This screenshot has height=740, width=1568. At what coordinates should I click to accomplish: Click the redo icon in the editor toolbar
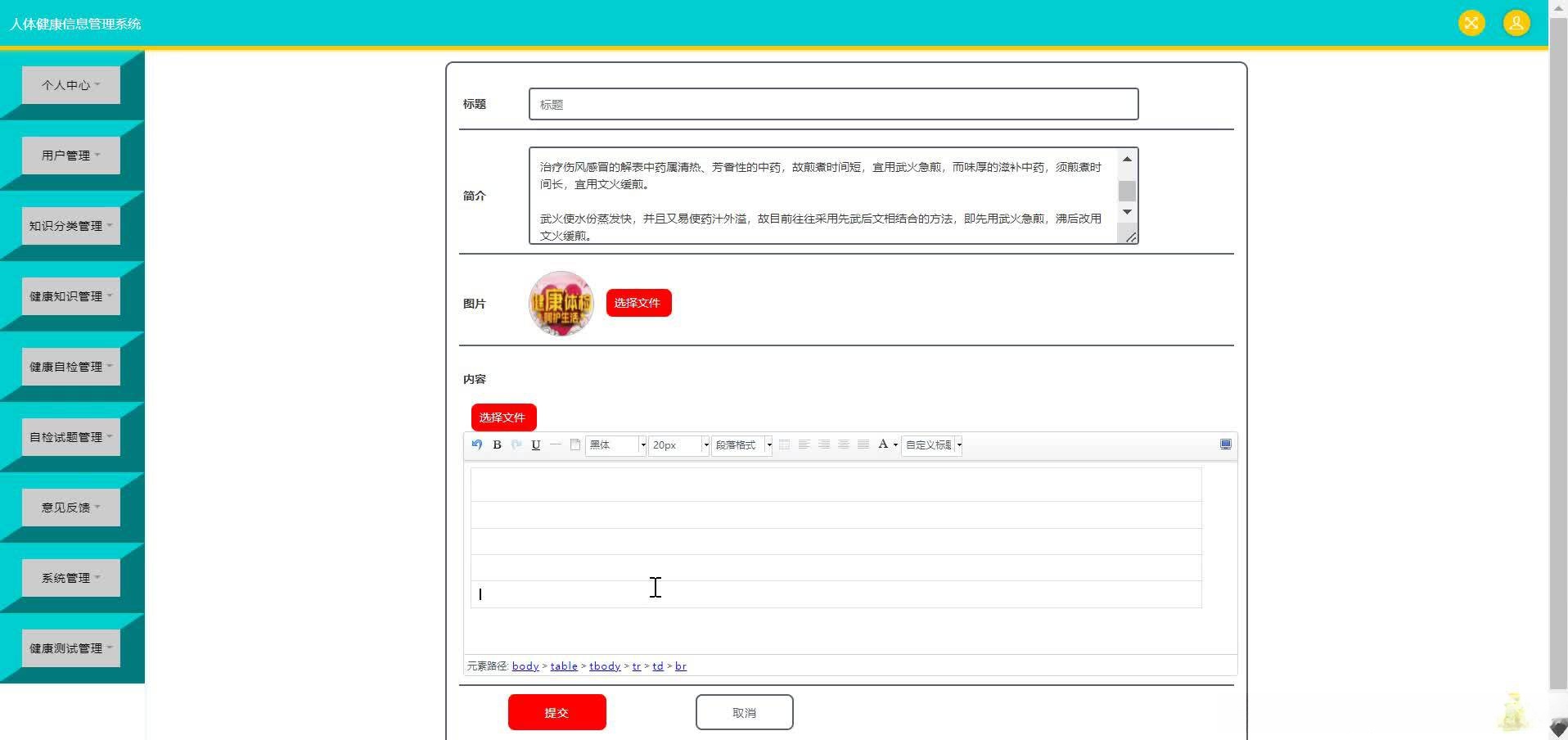[x=516, y=444]
